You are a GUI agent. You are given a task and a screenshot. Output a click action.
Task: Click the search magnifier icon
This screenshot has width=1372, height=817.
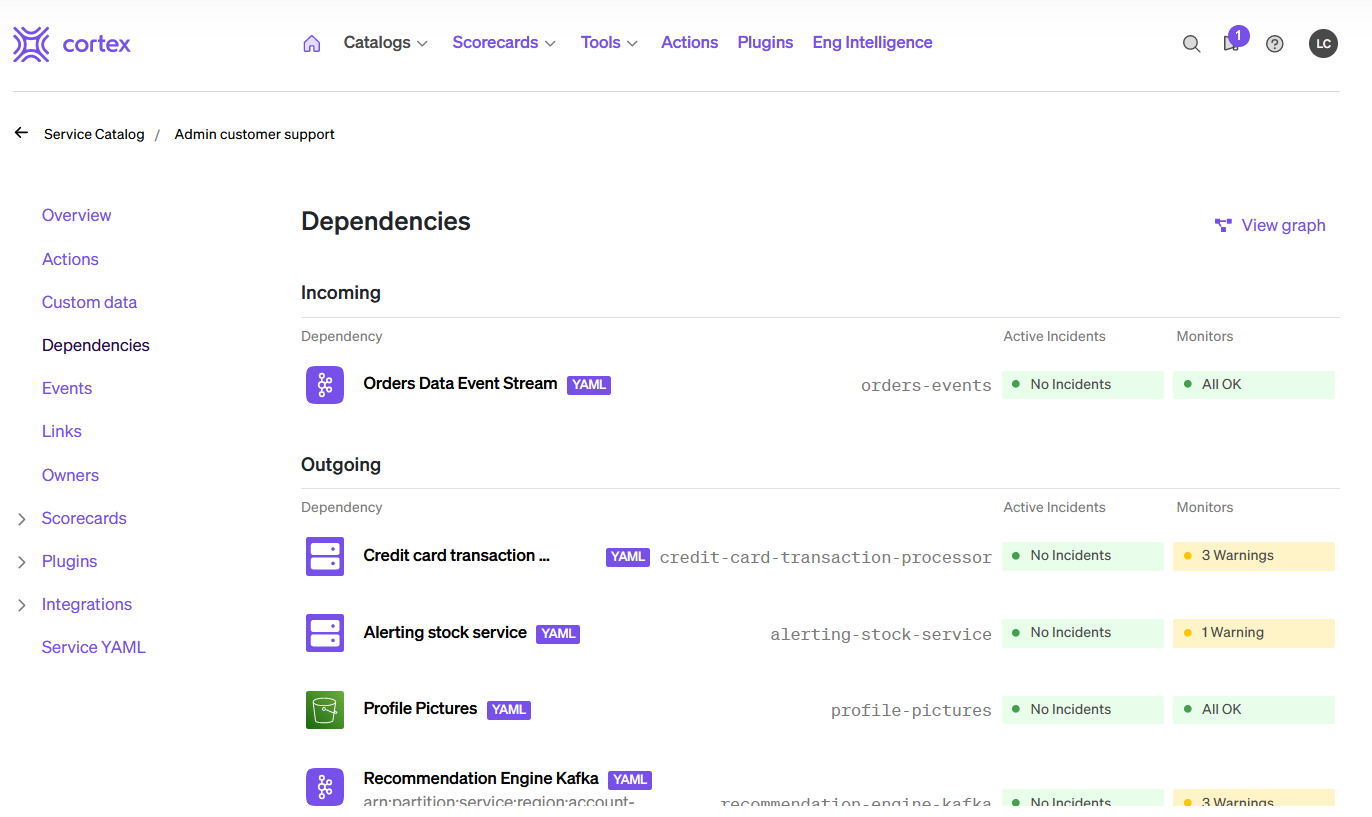click(x=1191, y=43)
